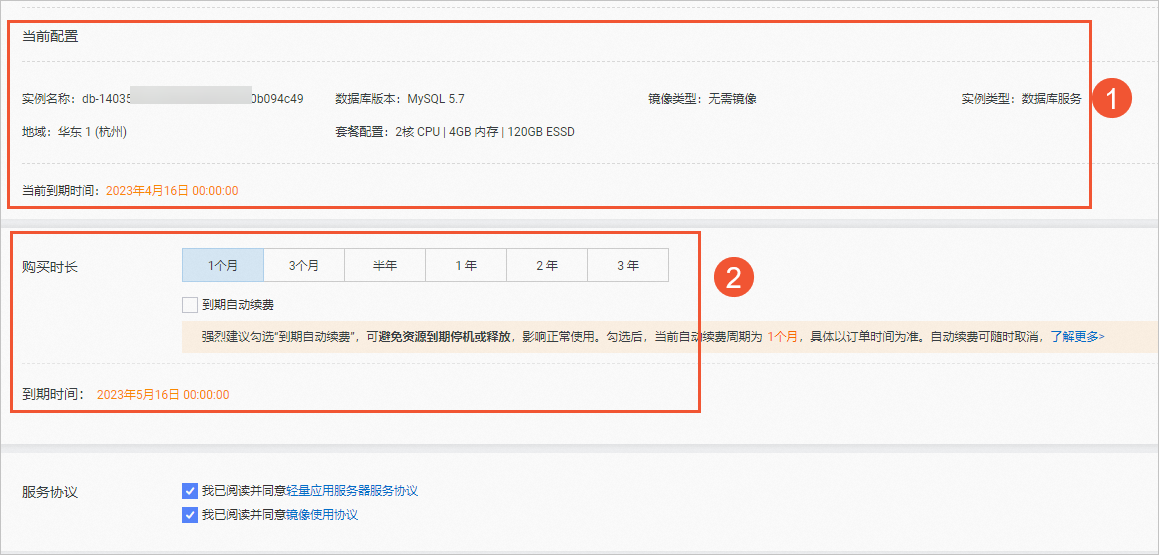Uncheck the 轻量应用服务器服务协议 agreement checkbox
The image size is (1159, 555).
[190, 491]
